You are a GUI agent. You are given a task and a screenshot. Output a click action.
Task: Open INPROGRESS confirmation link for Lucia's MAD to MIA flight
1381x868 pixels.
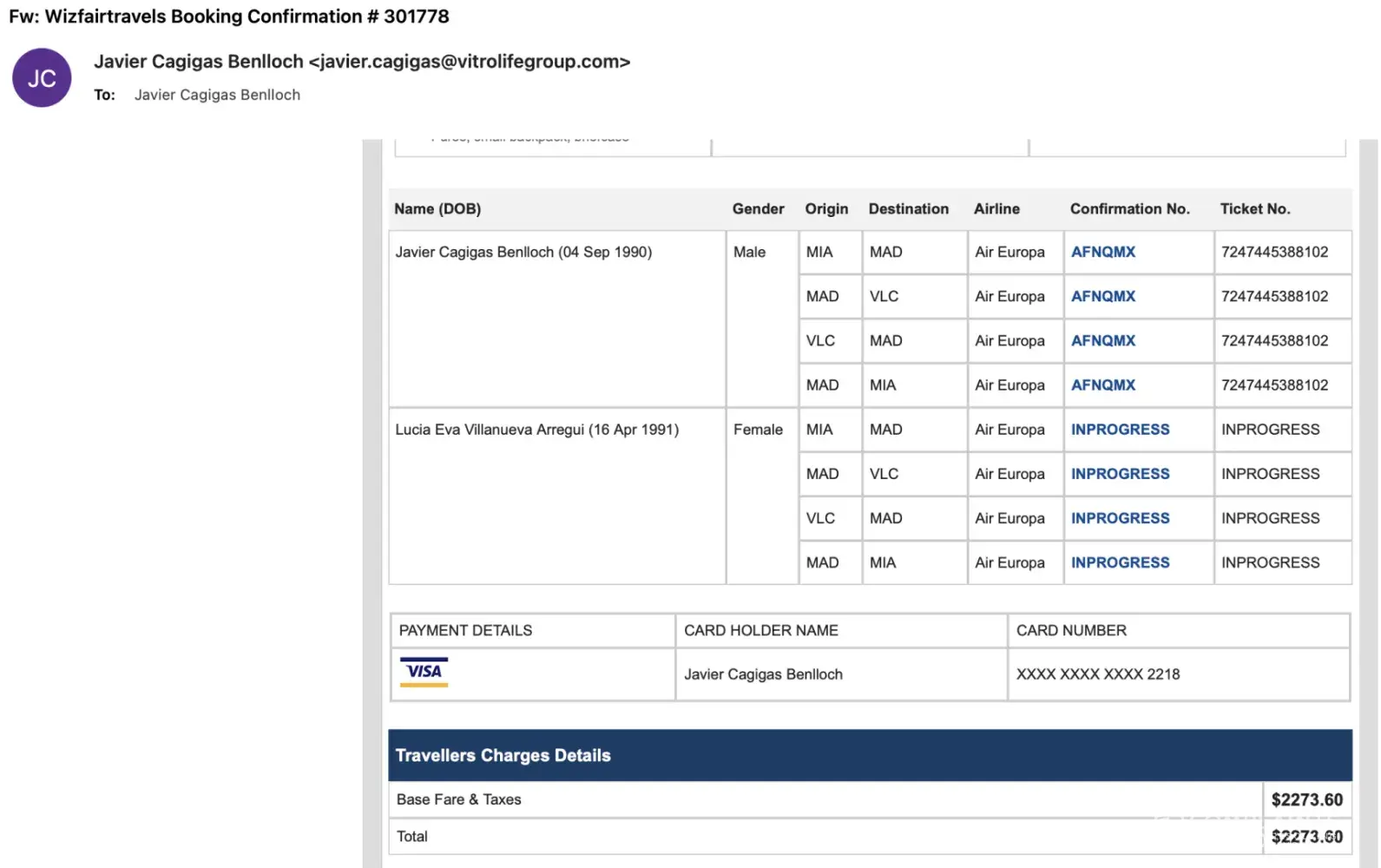(1121, 562)
